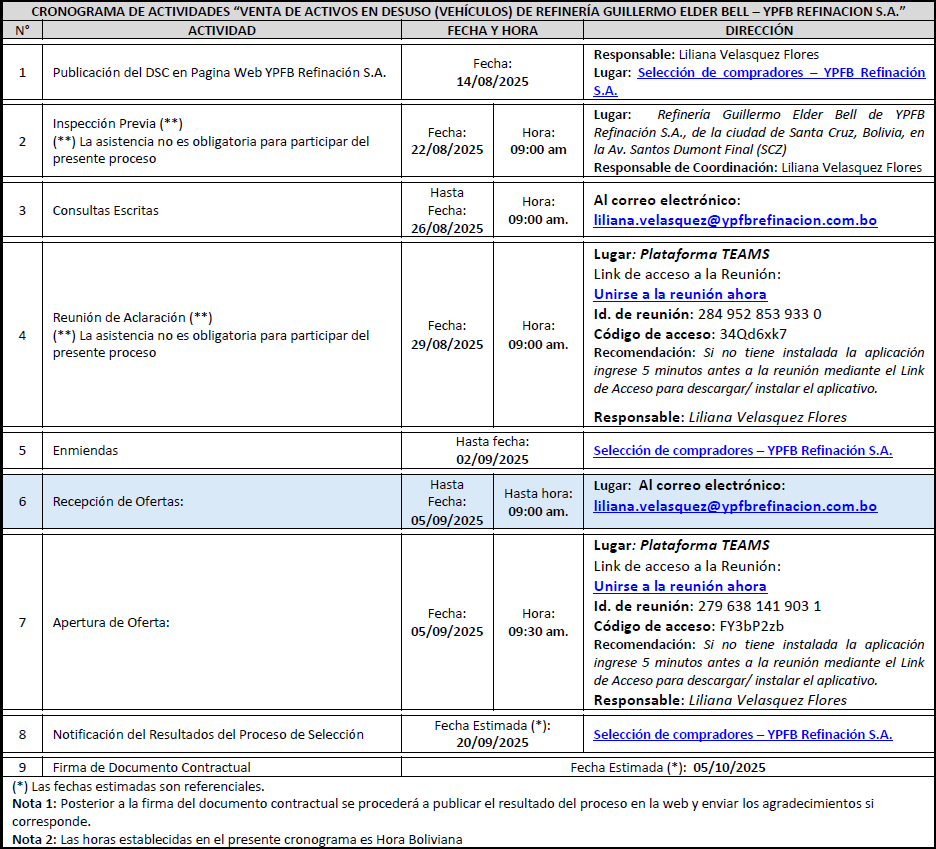The height and width of the screenshot is (849, 936).
Task: Select the 'Apertura de Oferta:' activity text
Action: point(111,623)
